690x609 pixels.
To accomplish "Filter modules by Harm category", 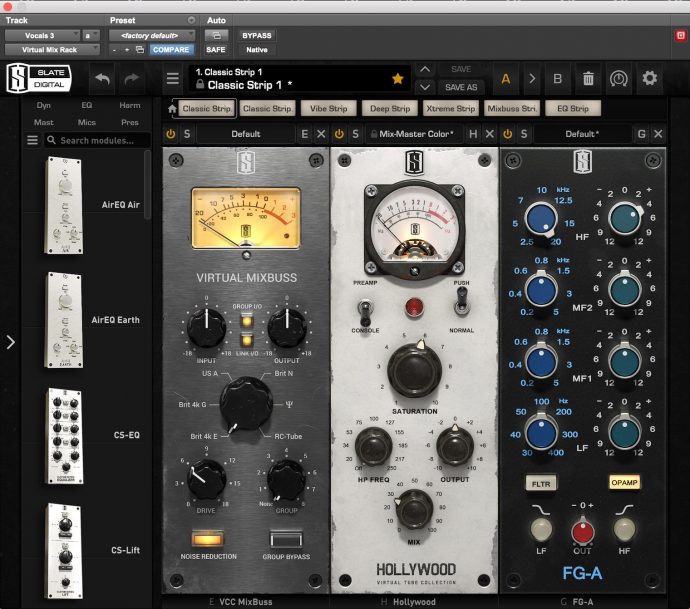I will pyautogui.click(x=130, y=105).
